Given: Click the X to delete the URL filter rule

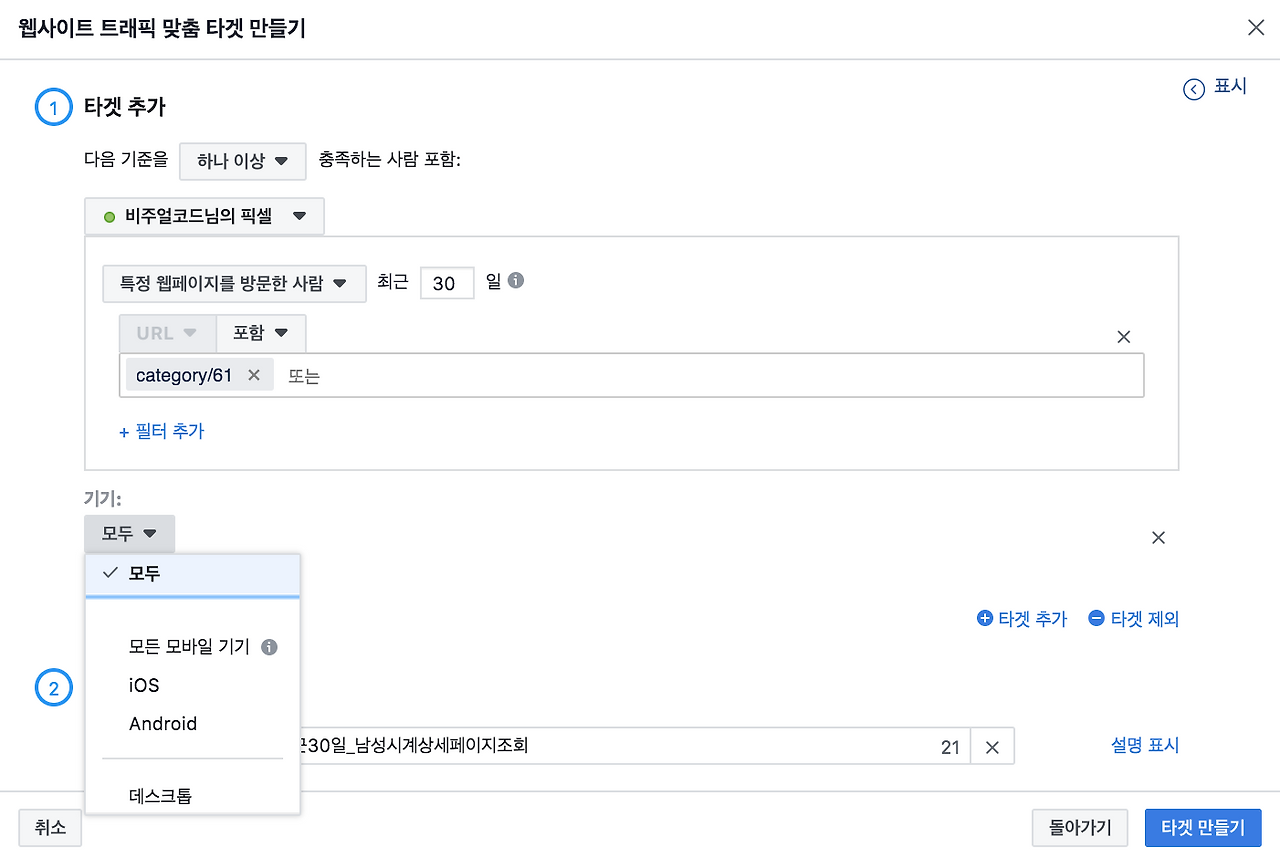Looking at the screenshot, I should (x=1123, y=336).
